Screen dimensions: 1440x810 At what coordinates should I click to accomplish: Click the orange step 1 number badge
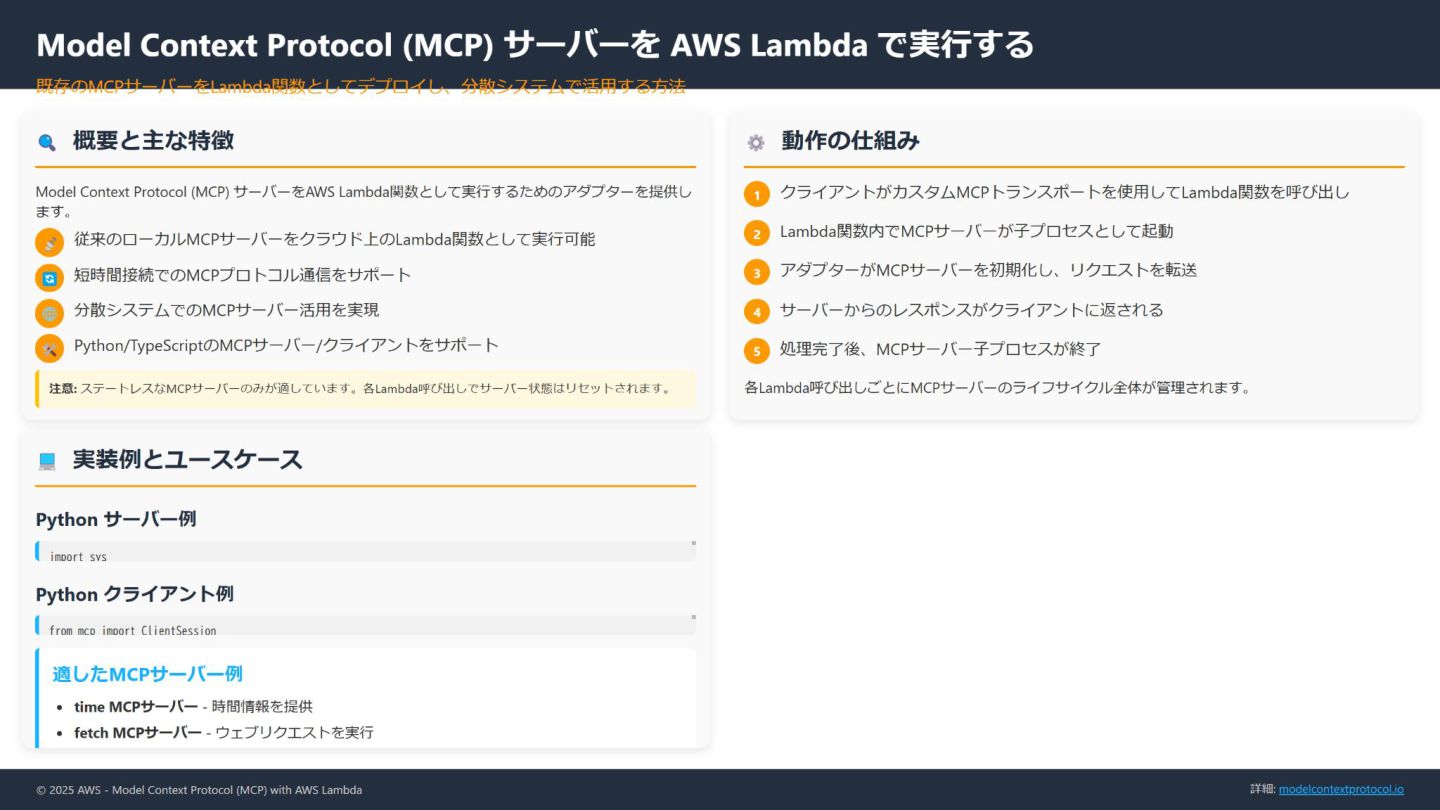tap(757, 194)
